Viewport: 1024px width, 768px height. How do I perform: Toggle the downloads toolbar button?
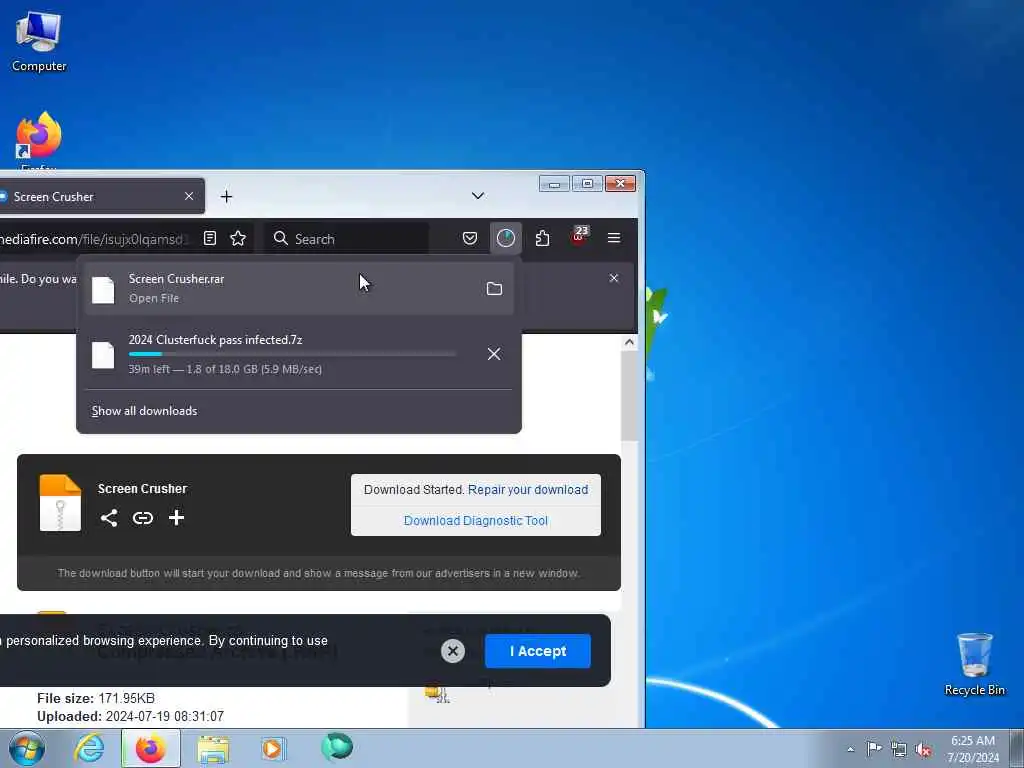505,238
